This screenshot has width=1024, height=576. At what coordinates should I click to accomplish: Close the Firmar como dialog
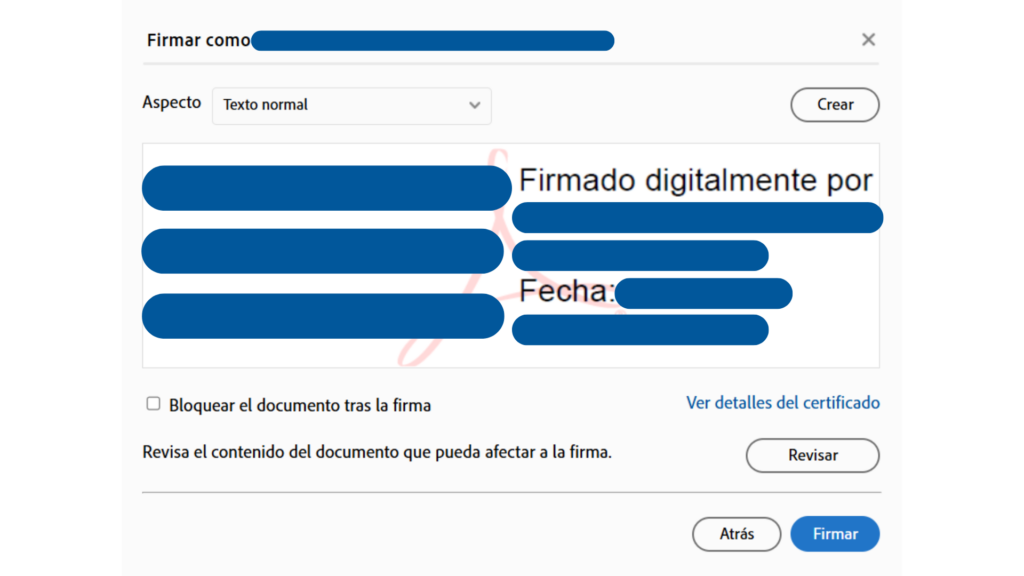coord(868,40)
